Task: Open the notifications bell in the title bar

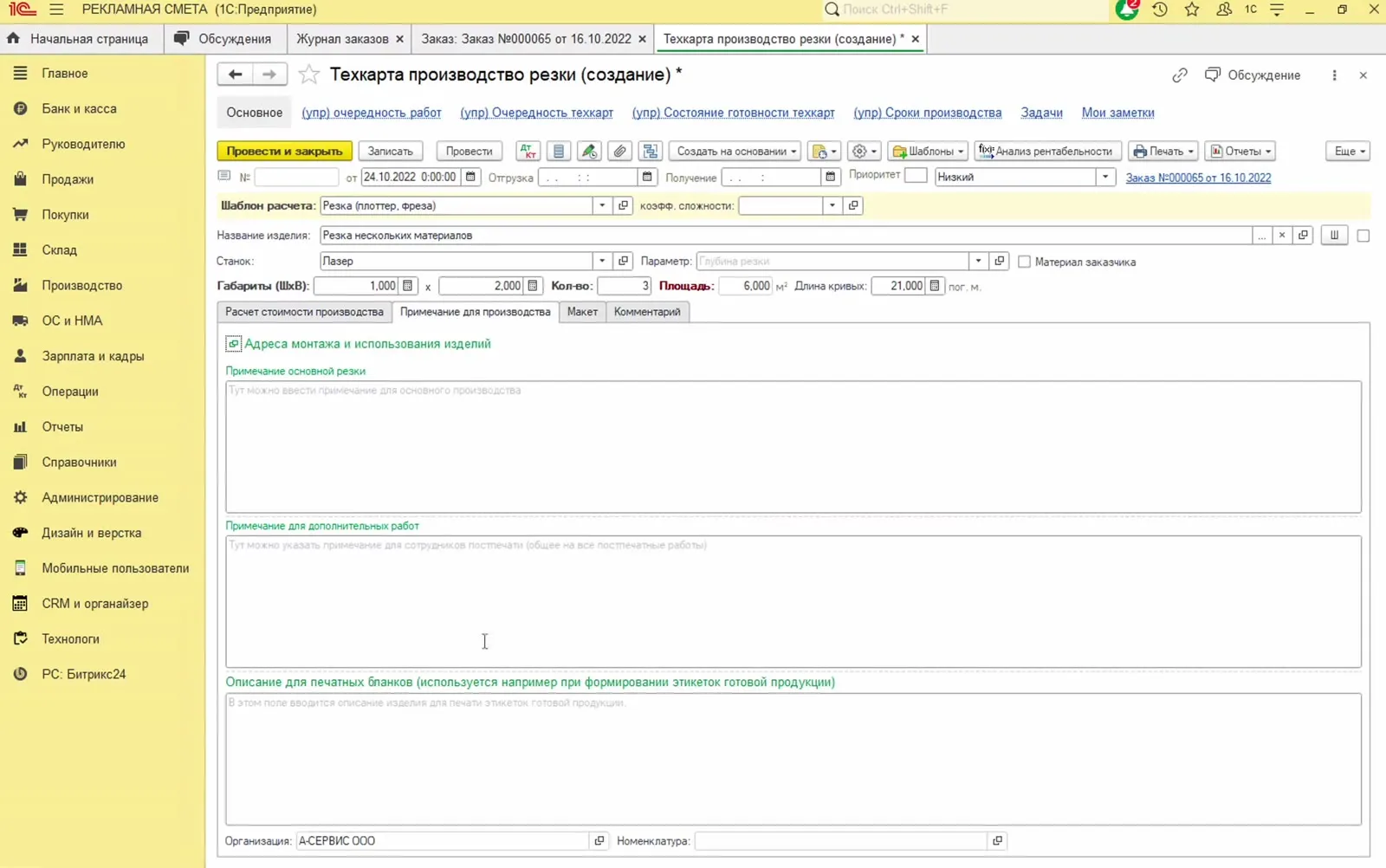Action: tap(1127, 10)
